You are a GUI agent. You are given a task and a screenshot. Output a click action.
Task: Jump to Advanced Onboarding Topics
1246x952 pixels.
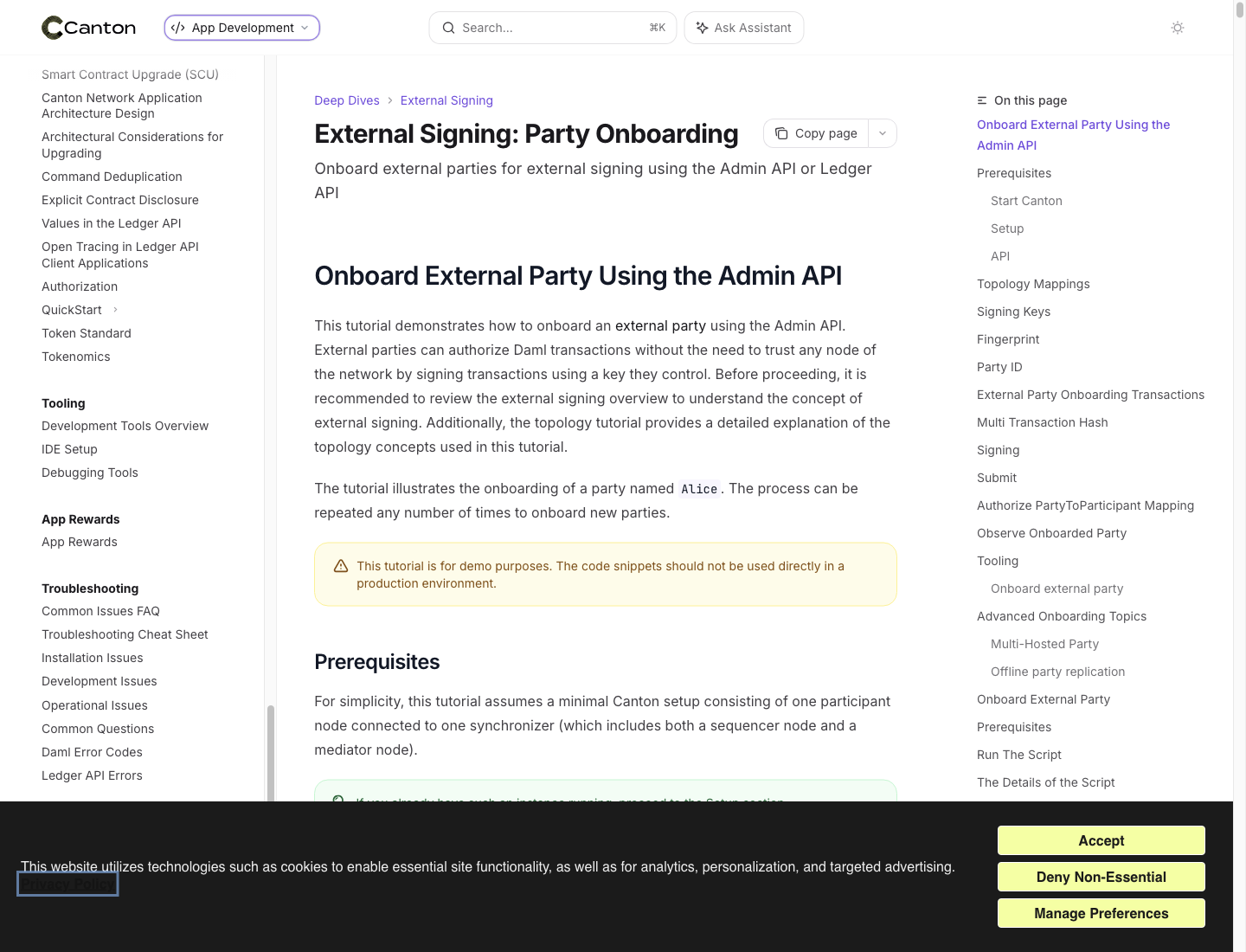point(1062,616)
